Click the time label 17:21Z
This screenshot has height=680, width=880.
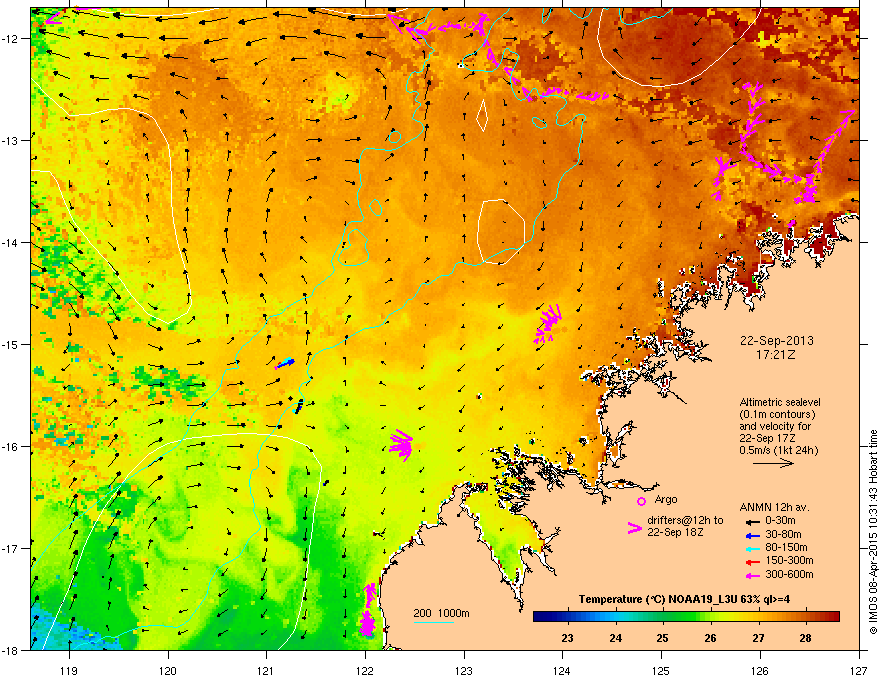click(x=776, y=355)
